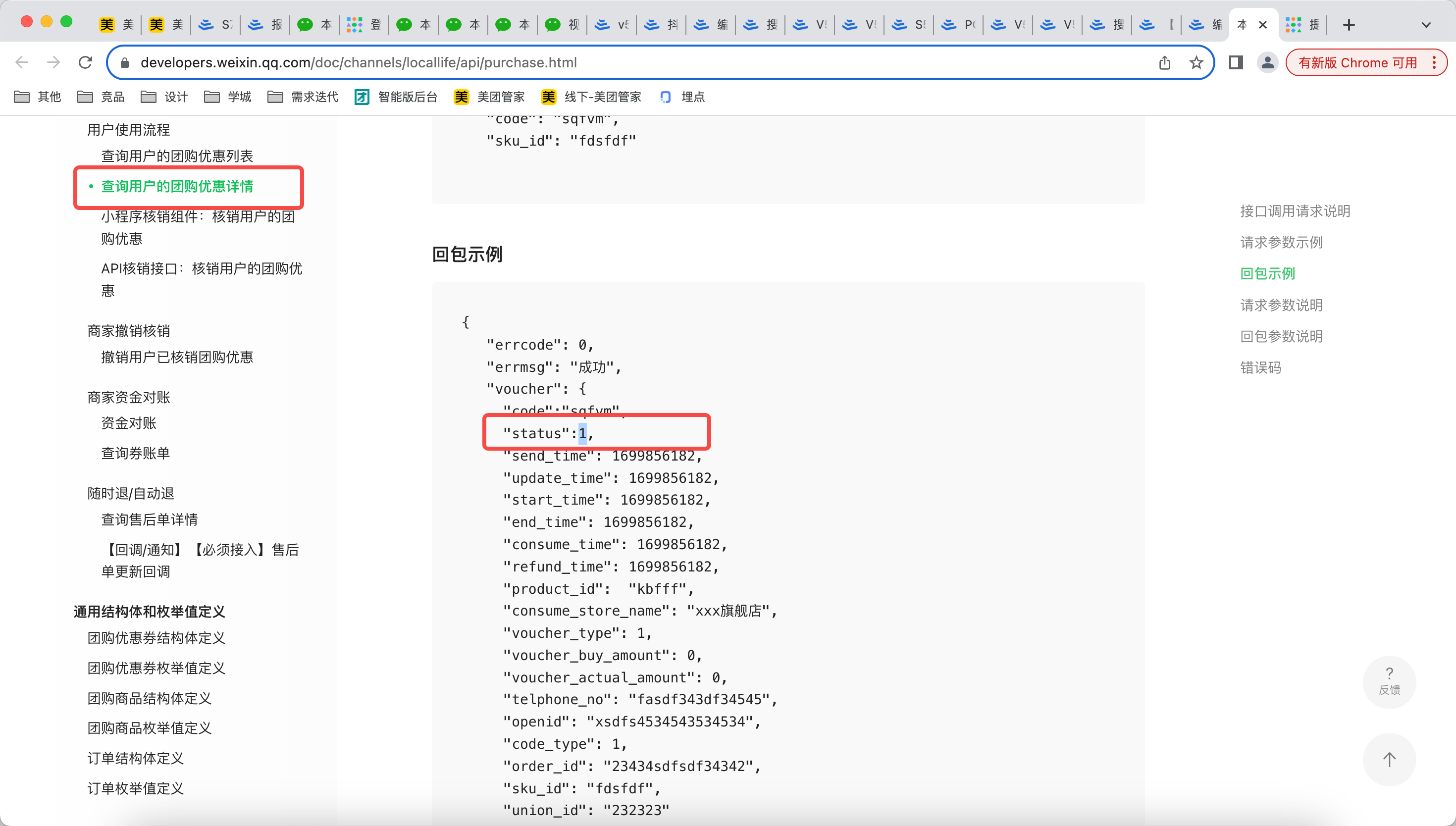
Task: Click the 有新版 Chrome 可用 update button
Action: [1357, 62]
